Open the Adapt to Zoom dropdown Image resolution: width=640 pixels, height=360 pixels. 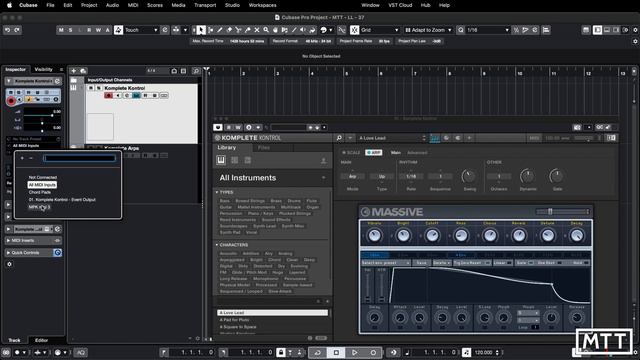point(428,30)
